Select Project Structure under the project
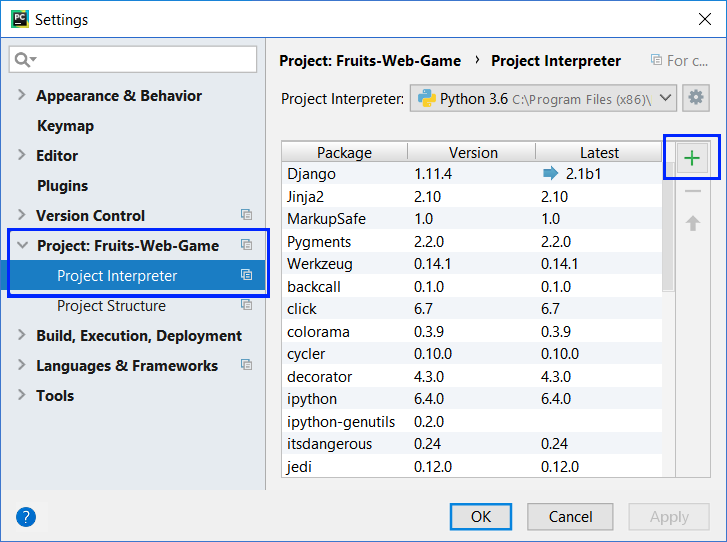727x542 pixels. click(x=111, y=306)
